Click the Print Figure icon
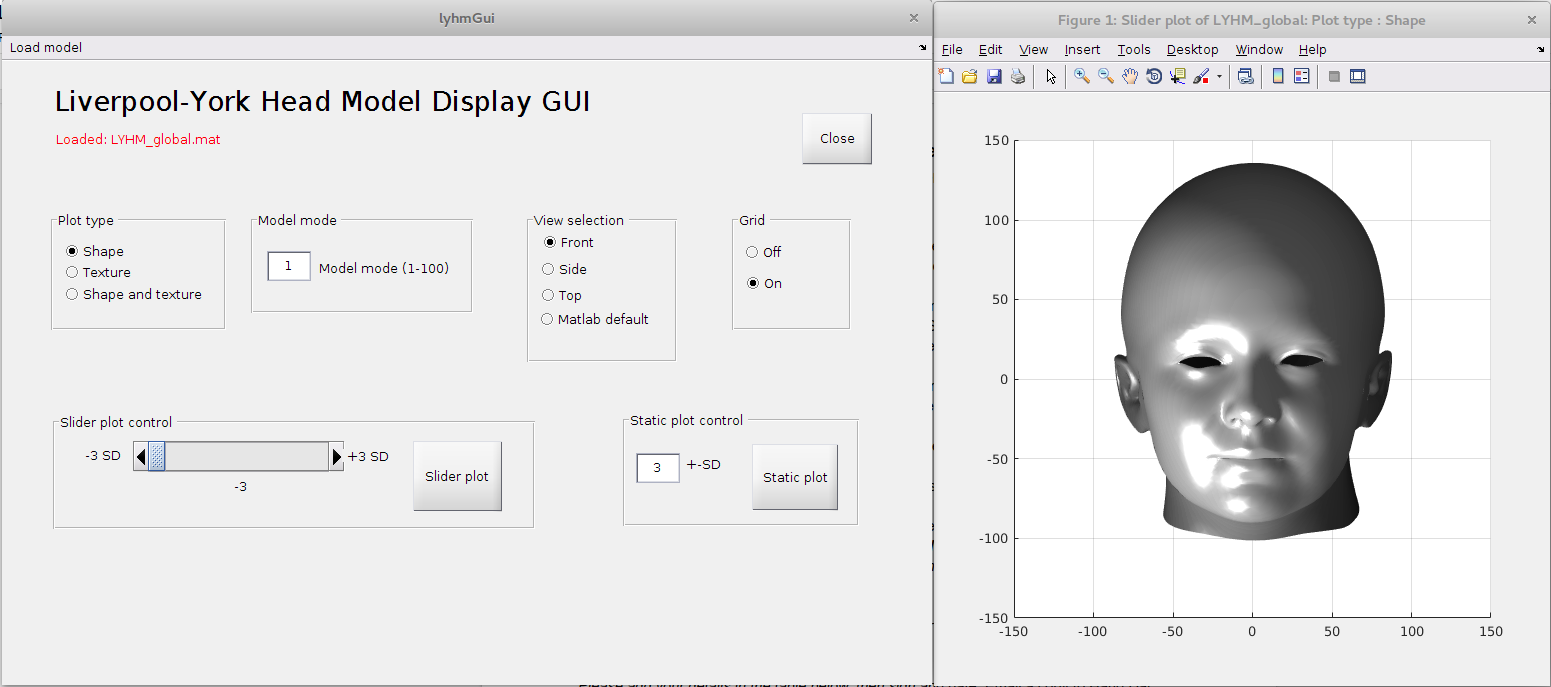 [x=1018, y=77]
